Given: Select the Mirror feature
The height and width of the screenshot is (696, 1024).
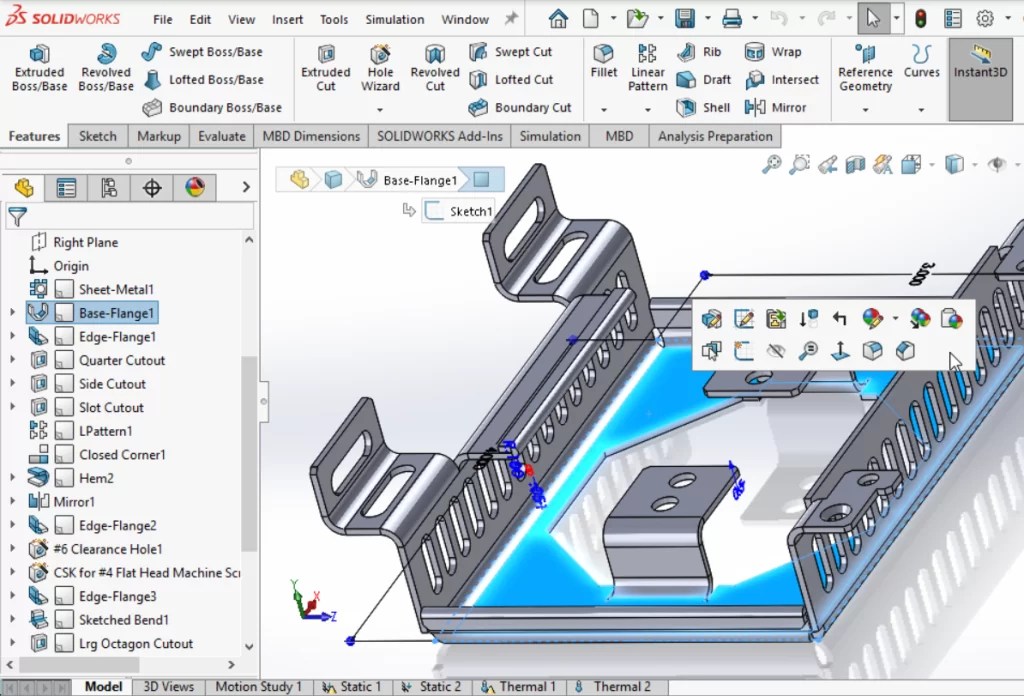Looking at the screenshot, I should [x=775, y=108].
